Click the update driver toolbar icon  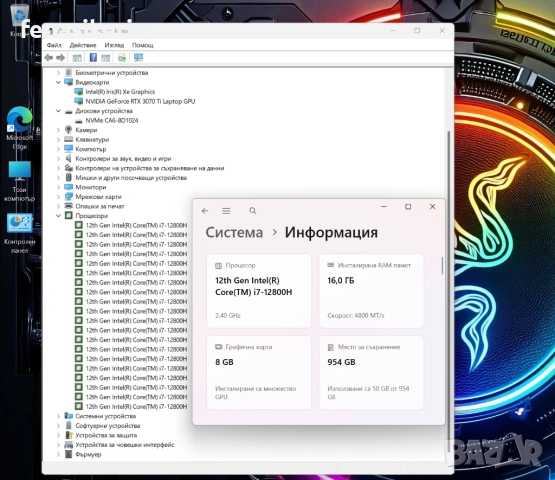click(x=122, y=58)
